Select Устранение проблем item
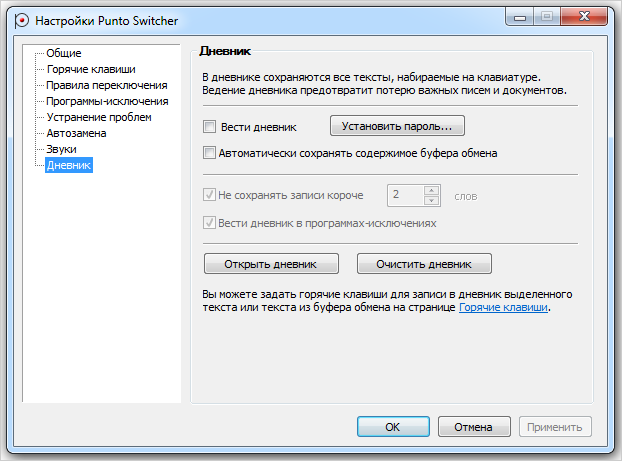Viewport: 622px width, 461px height. 99,117
